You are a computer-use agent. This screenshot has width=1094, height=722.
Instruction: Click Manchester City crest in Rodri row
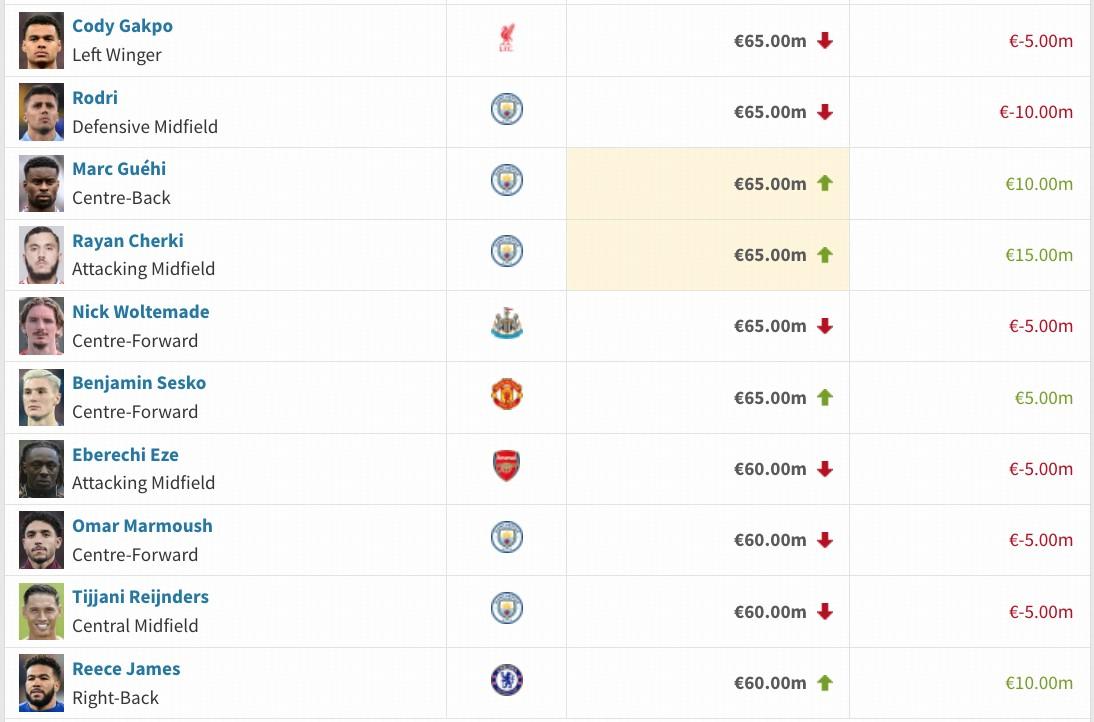point(506,111)
